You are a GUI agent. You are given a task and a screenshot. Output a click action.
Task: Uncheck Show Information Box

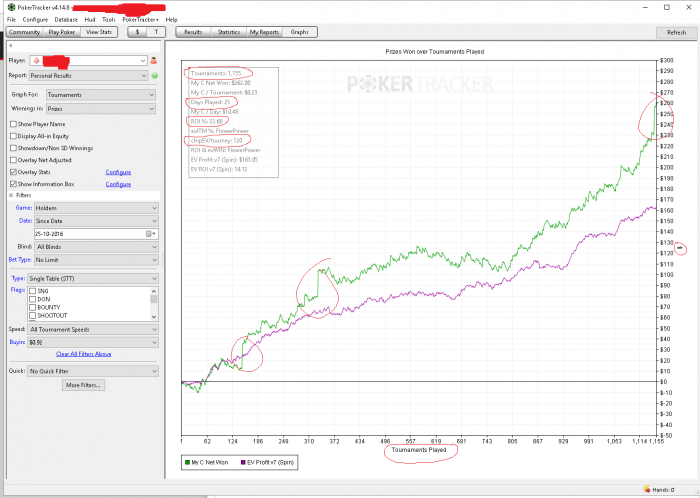pyautogui.click(x=13, y=184)
